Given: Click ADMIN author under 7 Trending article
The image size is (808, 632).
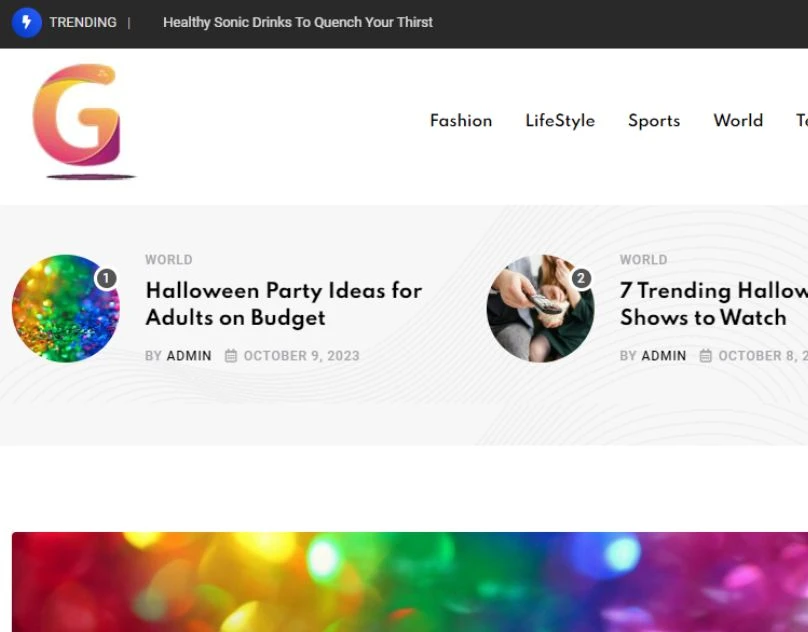Looking at the screenshot, I should pyautogui.click(x=664, y=356).
